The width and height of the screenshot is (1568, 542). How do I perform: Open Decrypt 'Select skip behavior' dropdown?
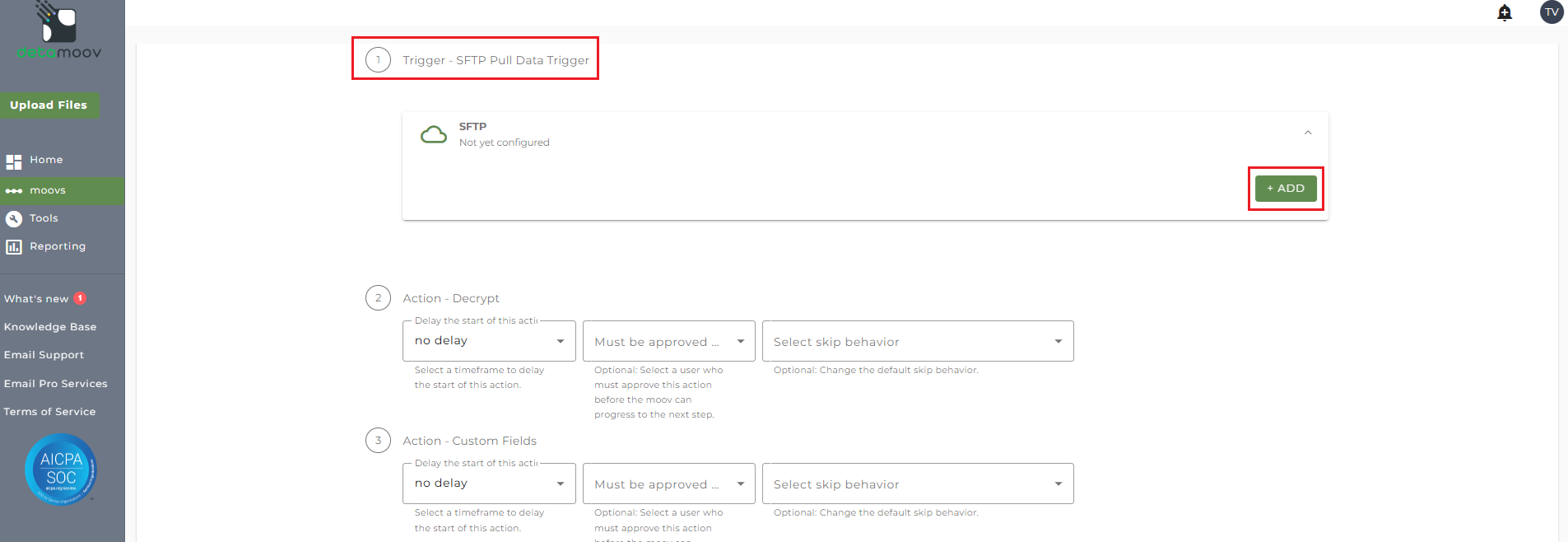pyautogui.click(x=918, y=341)
